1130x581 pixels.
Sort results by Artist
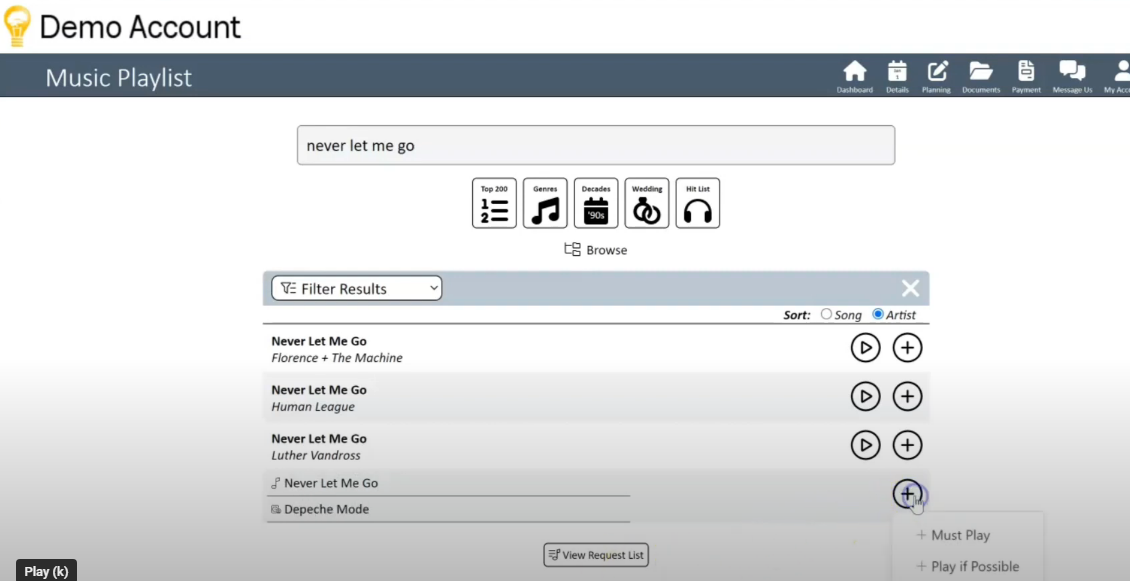click(878, 314)
